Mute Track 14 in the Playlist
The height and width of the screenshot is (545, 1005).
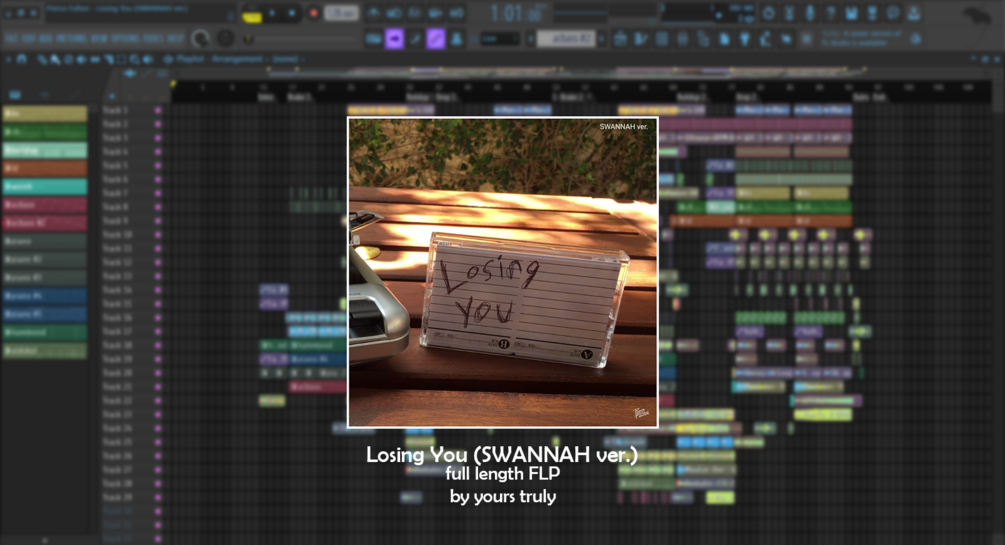point(158,290)
